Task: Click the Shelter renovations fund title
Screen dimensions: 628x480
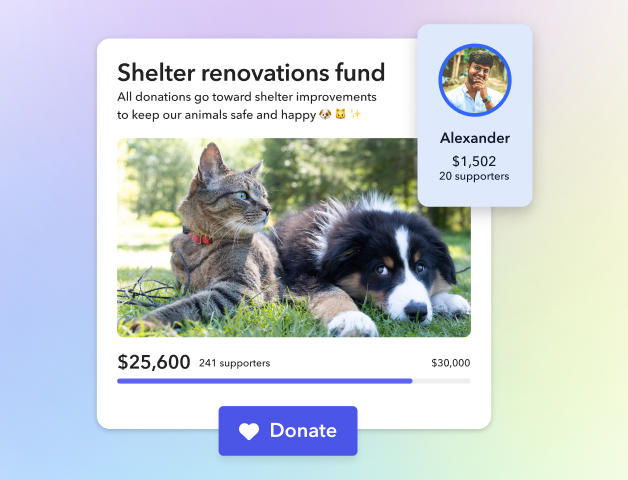Action: [251, 73]
